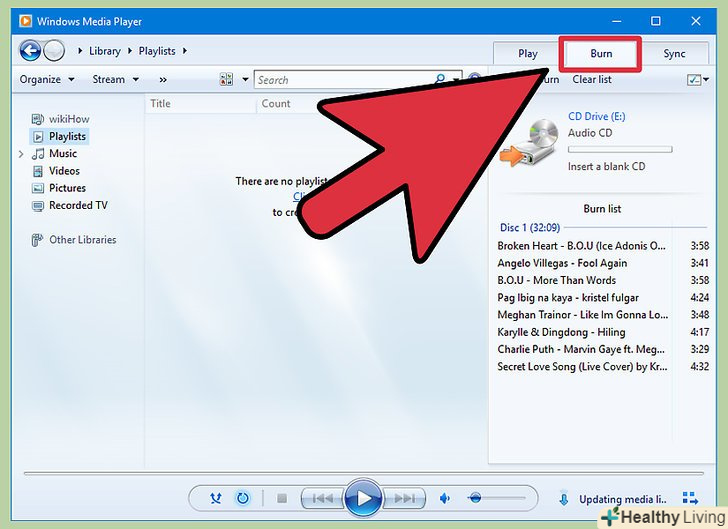Skip to the next track
The width and height of the screenshot is (728, 529).
coord(404,499)
